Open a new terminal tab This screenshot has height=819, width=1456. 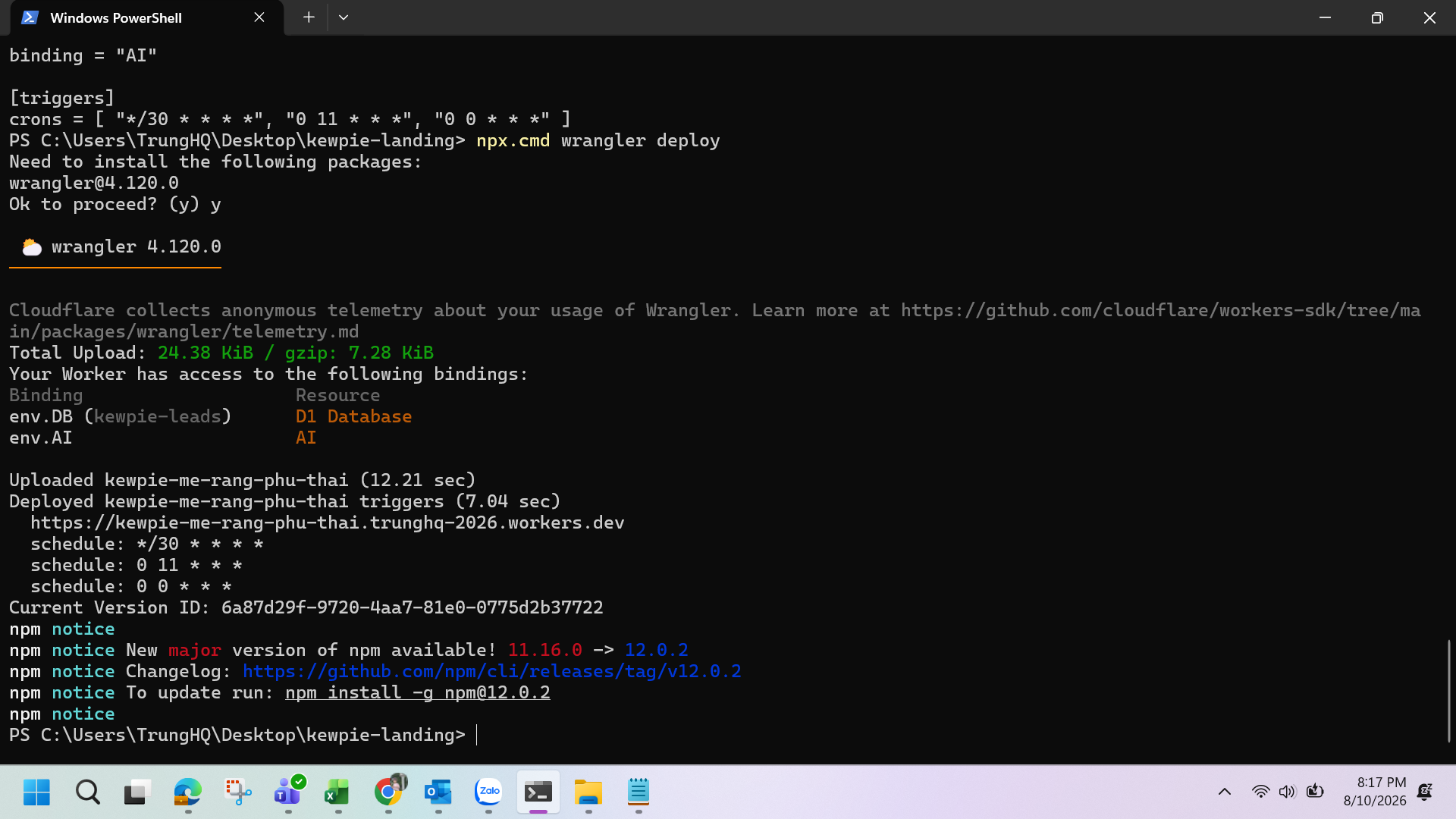(309, 17)
